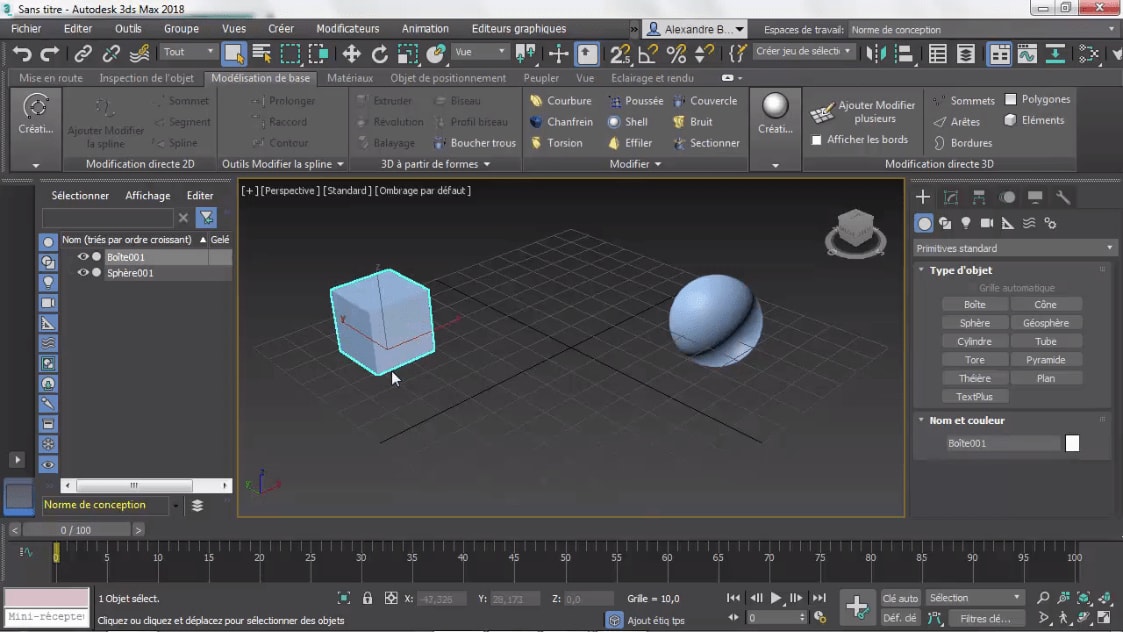Toggle visibility eye of Sphère001

pos(82,273)
